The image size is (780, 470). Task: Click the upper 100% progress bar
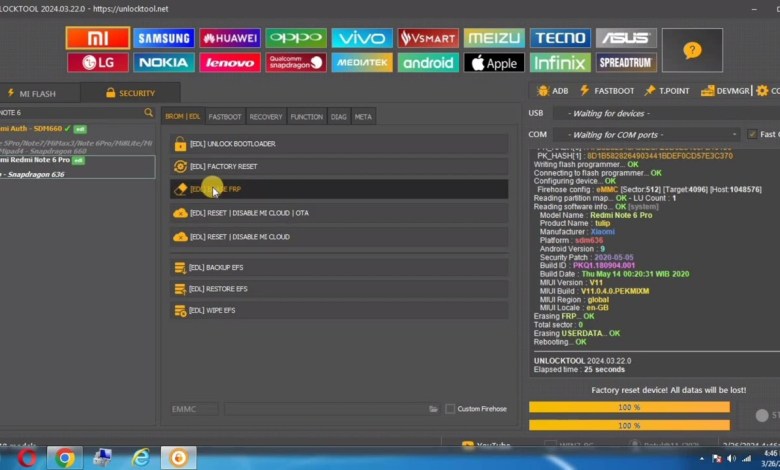pos(629,408)
